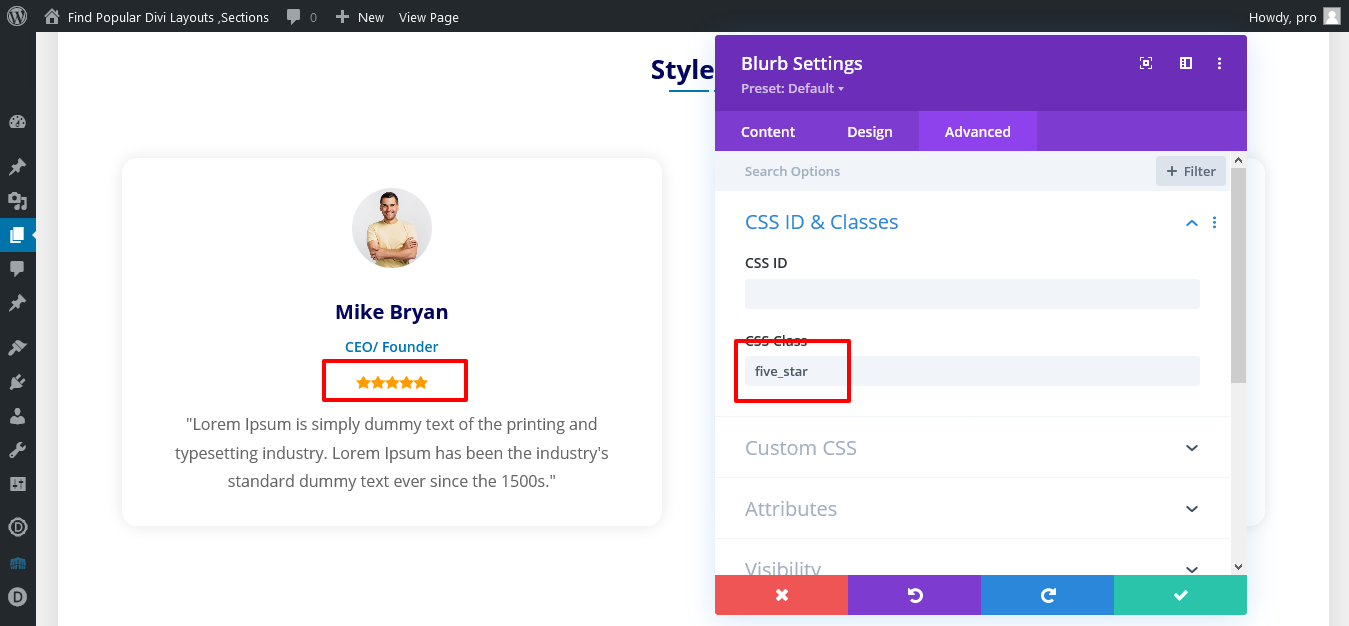Open Tools wrench icon in sidebar
This screenshot has width=1349, height=626.
(x=17, y=450)
